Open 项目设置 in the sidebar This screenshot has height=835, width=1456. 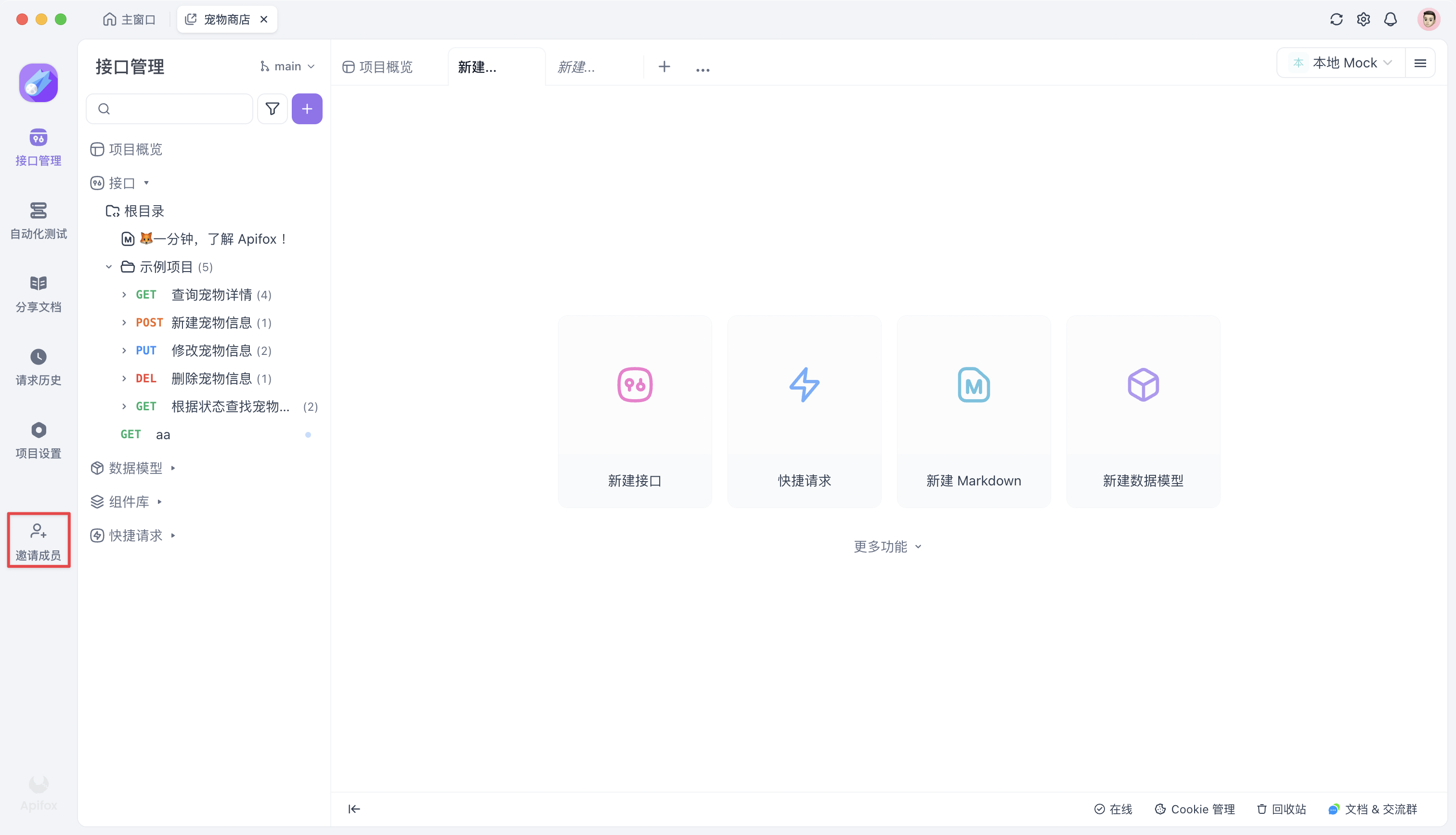tap(39, 440)
